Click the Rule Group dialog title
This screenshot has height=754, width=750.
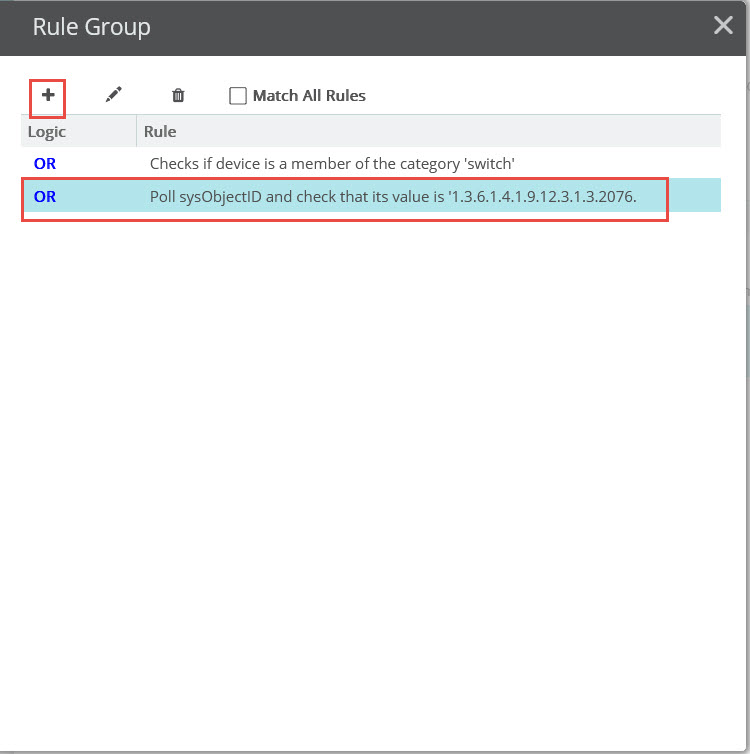pyautogui.click(x=91, y=27)
